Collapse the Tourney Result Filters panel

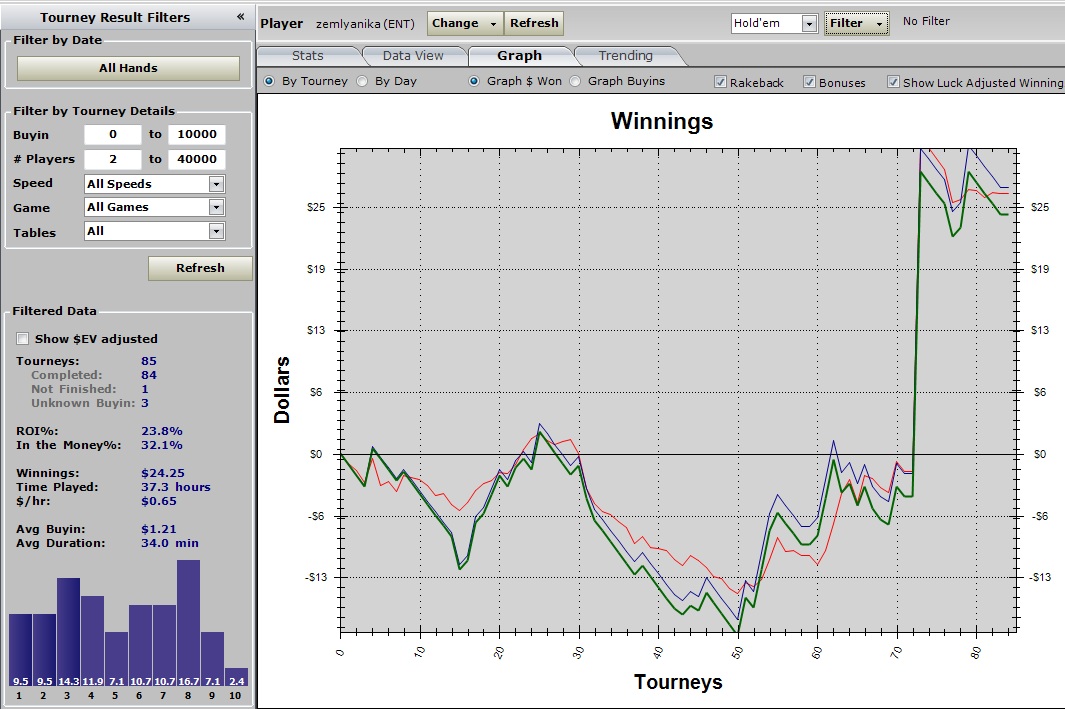click(240, 17)
